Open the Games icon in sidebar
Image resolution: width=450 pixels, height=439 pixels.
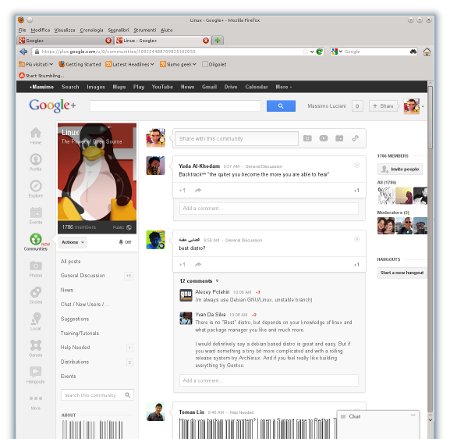[x=35, y=345]
